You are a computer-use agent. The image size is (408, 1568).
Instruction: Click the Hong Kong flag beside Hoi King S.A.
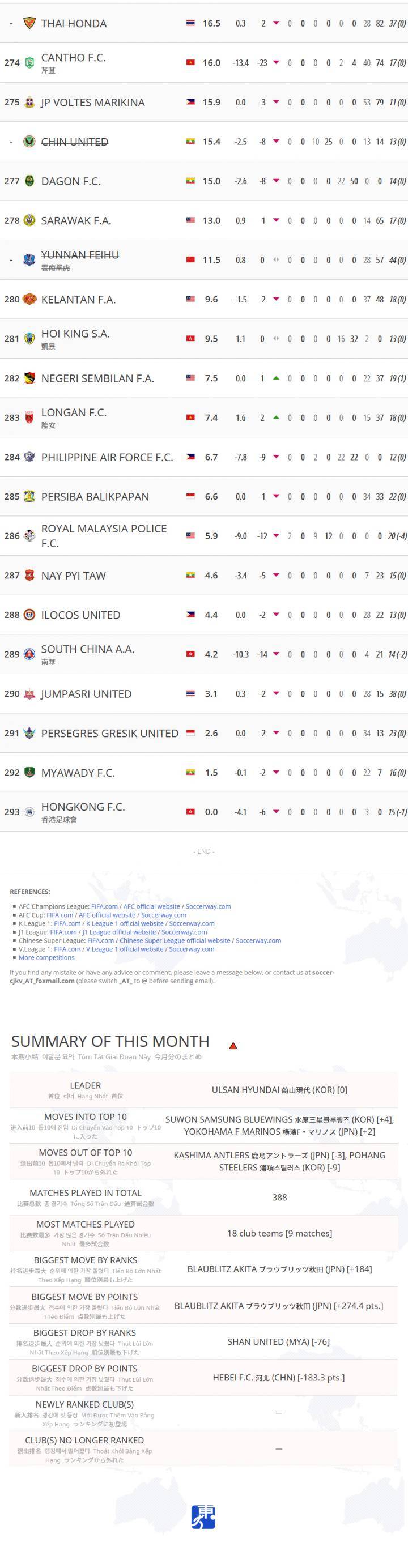pos(190,338)
